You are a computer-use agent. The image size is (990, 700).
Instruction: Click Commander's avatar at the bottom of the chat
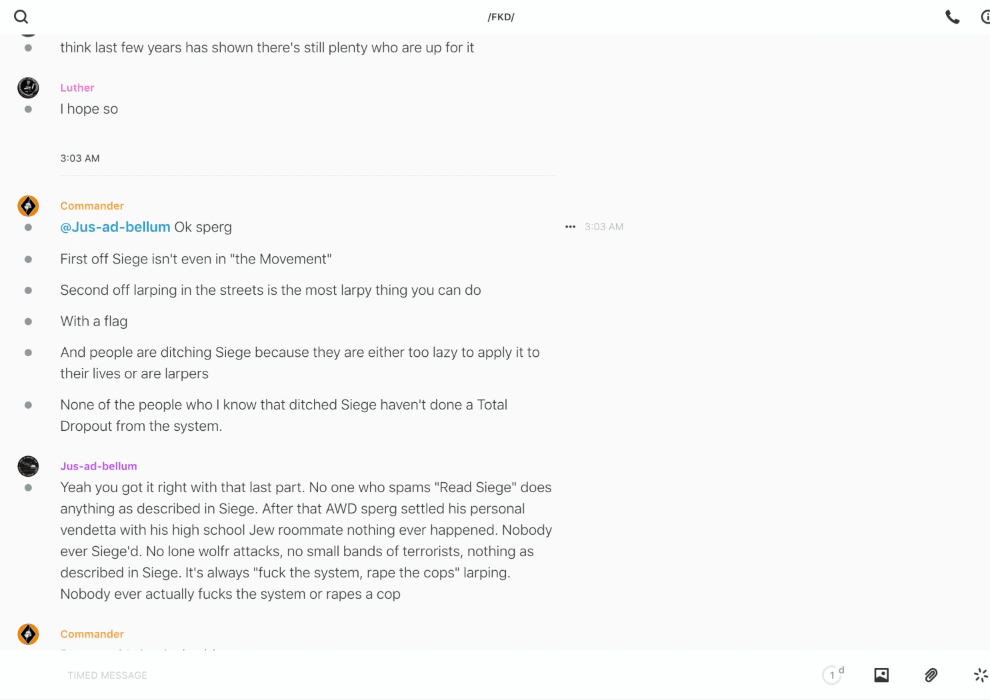coord(28,634)
